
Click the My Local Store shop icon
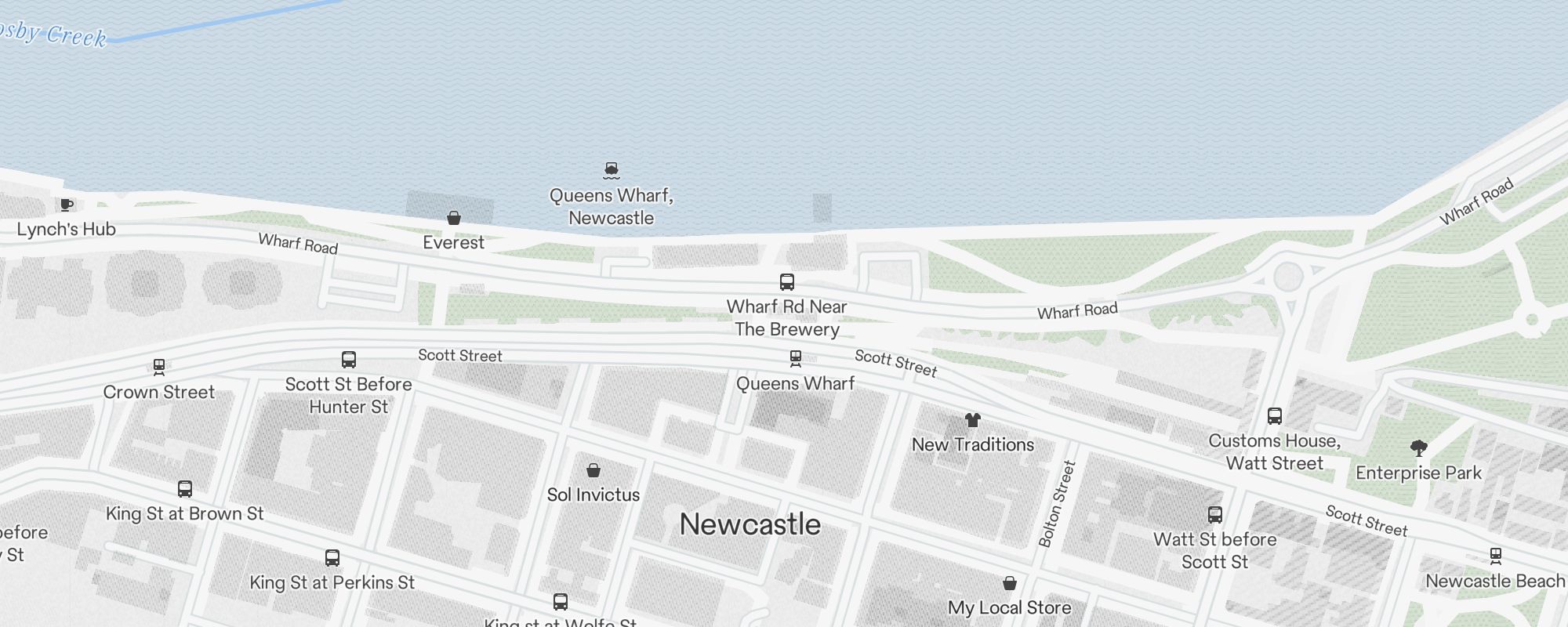1010,583
